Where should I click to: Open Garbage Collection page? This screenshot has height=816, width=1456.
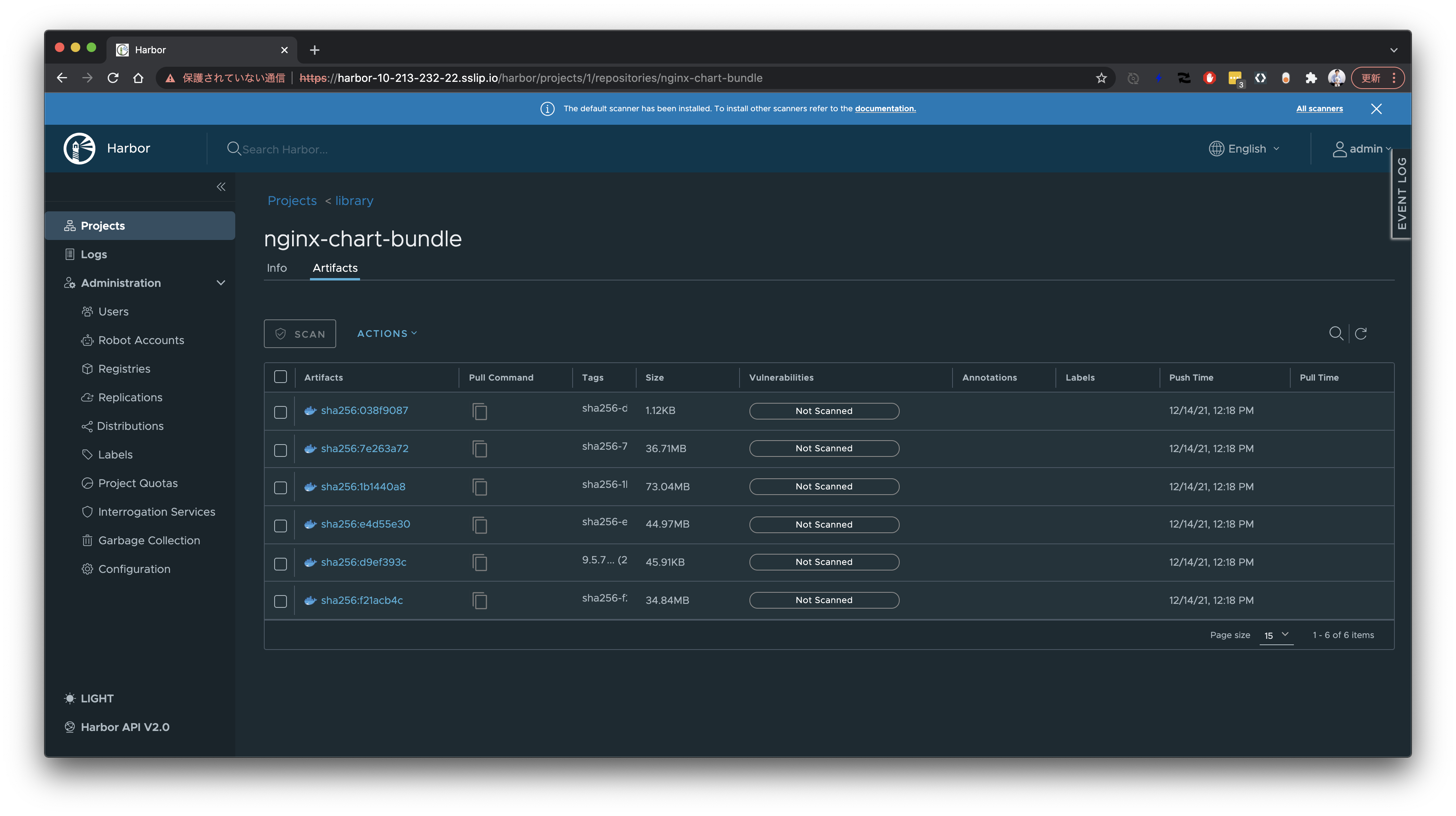pos(141,540)
